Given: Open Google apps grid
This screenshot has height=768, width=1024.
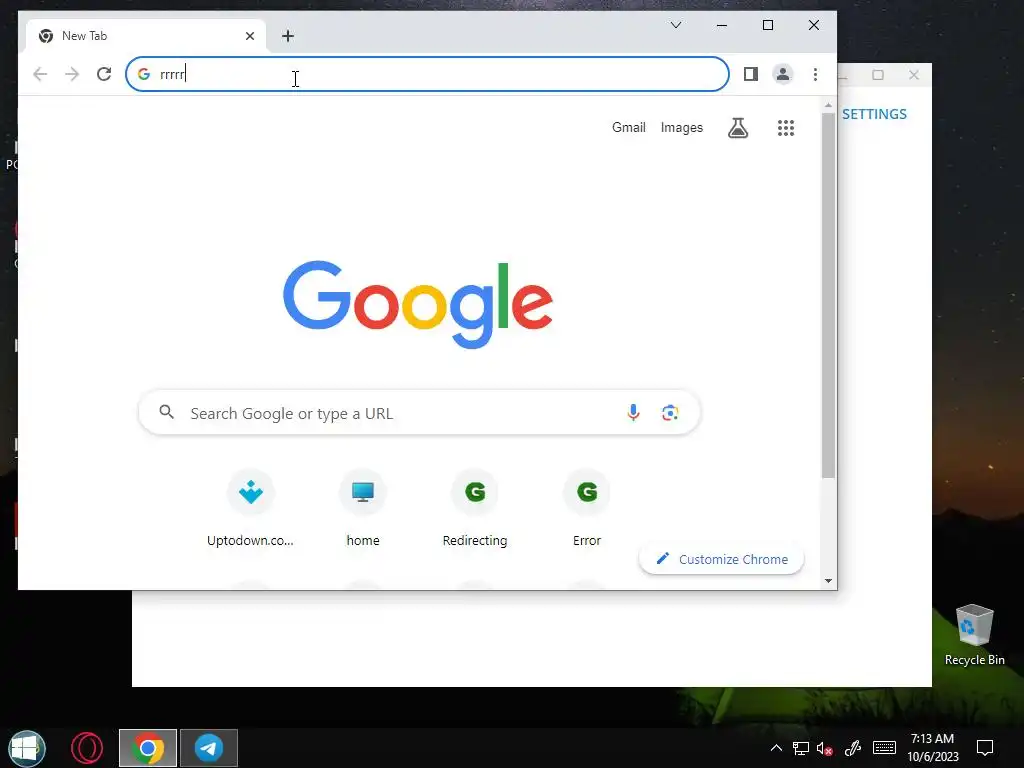Looking at the screenshot, I should tap(786, 128).
